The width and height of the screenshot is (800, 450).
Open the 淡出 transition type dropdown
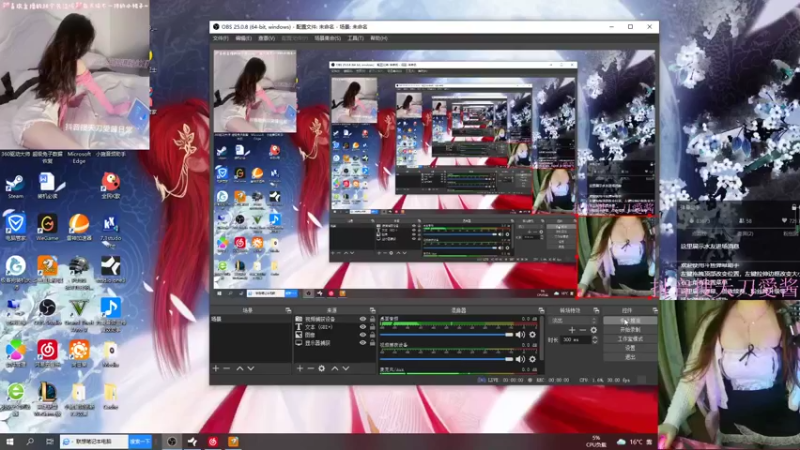pyautogui.click(x=572, y=320)
